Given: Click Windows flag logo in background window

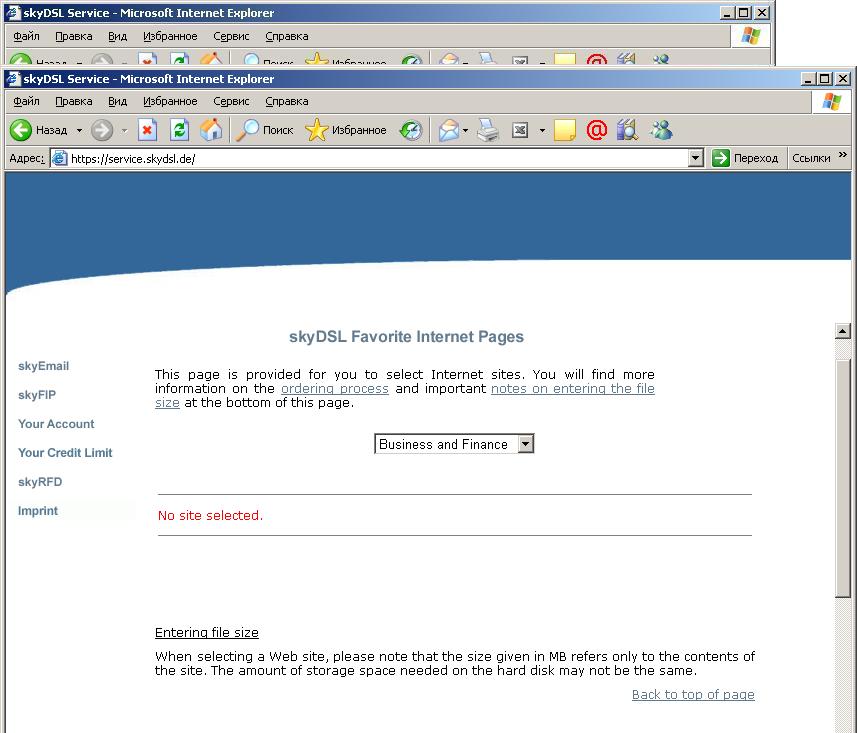Looking at the screenshot, I should pyautogui.click(x=751, y=36).
